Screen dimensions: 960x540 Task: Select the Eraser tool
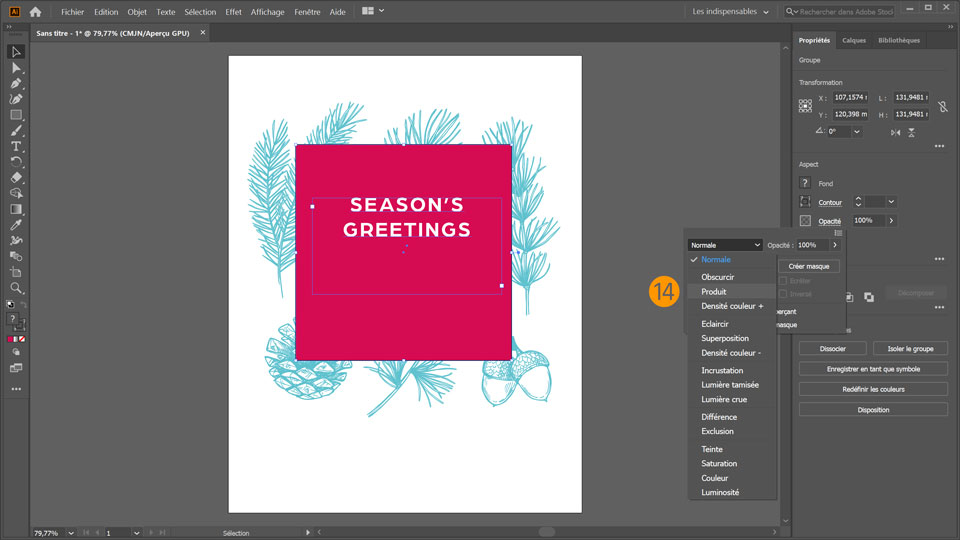click(16, 178)
